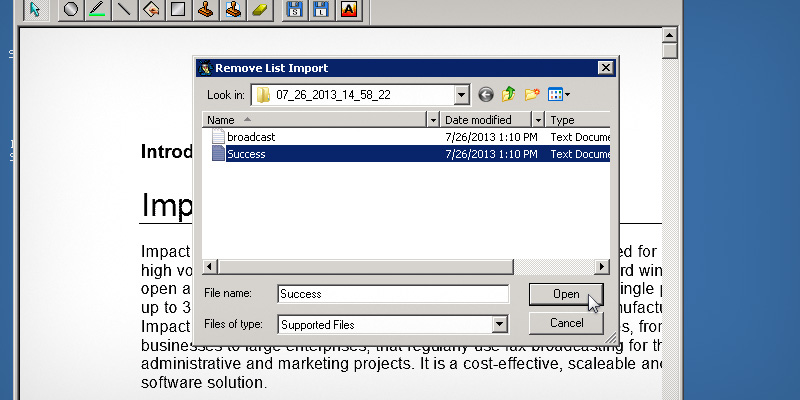Select the broadcast text file
Image resolution: width=800 pixels, height=400 pixels.
tap(250, 136)
